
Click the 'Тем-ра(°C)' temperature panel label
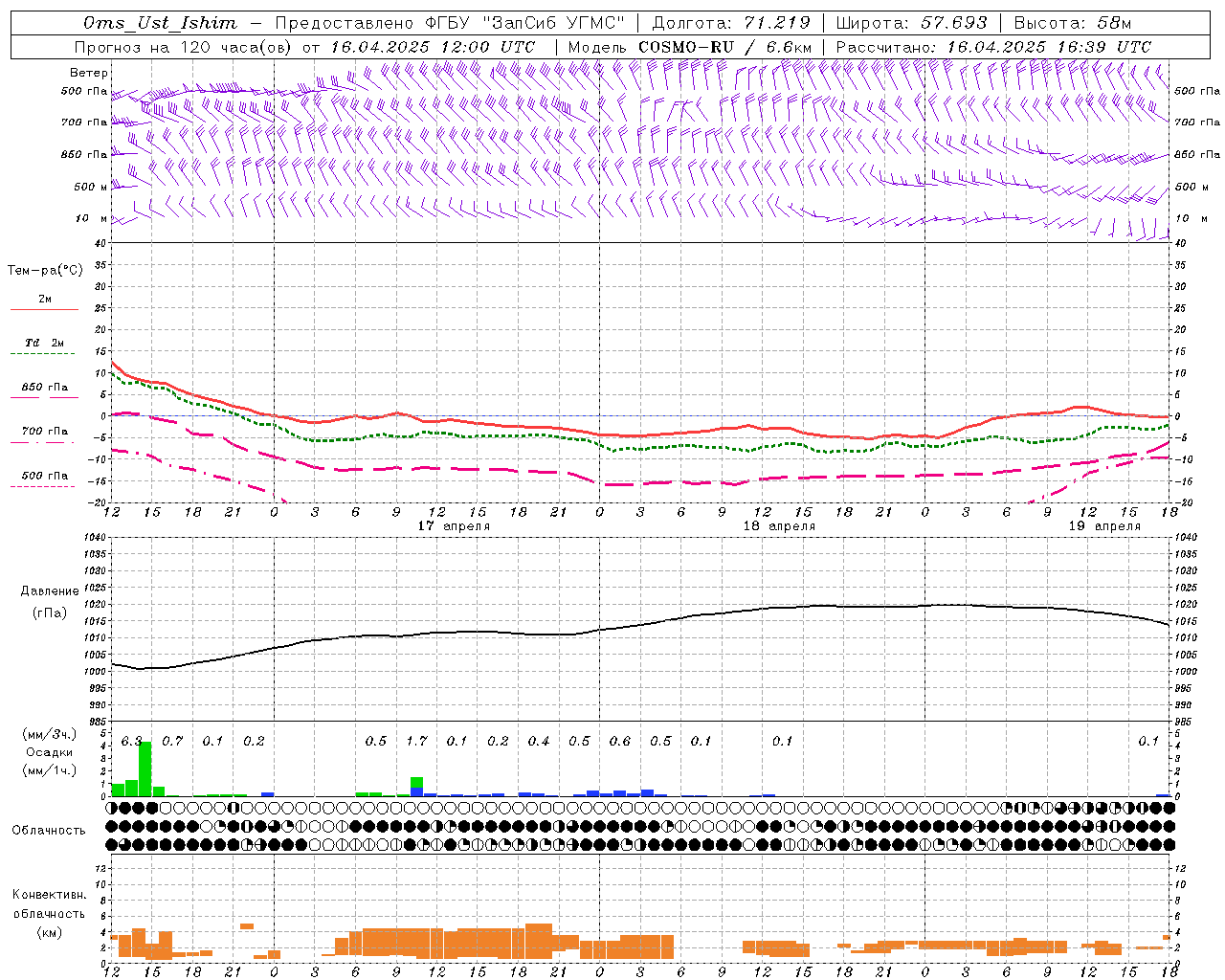(45, 271)
